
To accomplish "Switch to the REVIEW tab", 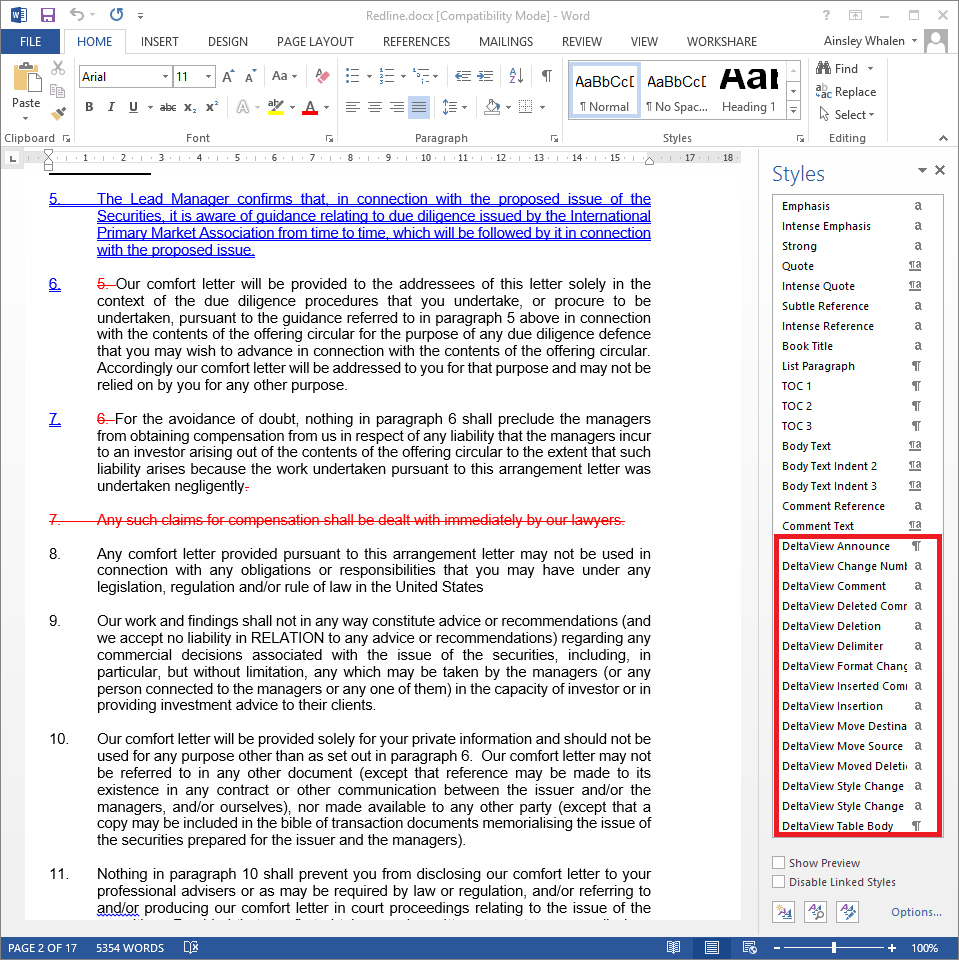I will (582, 42).
